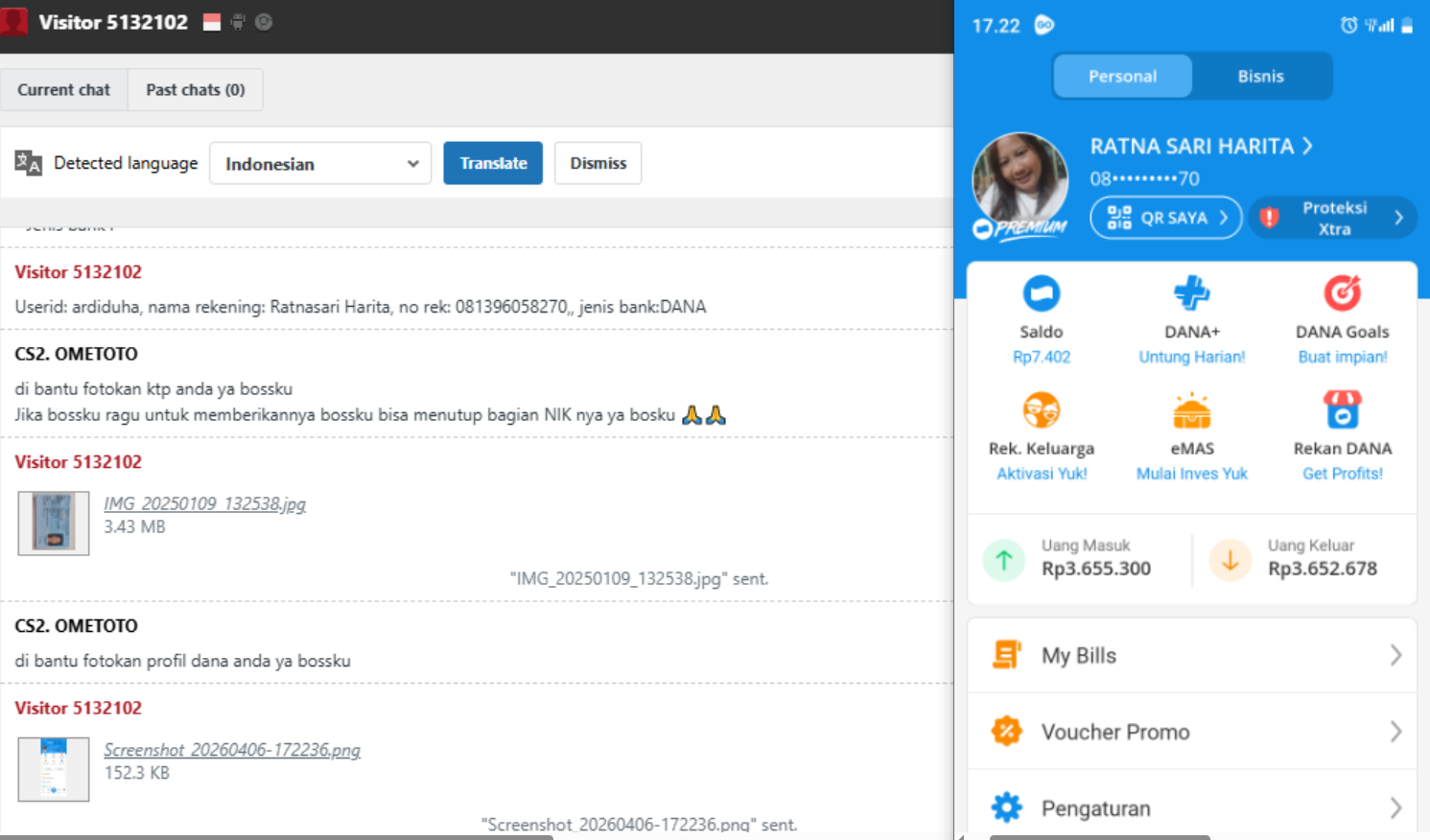
Task: Click the Dismiss button
Action: point(598,163)
